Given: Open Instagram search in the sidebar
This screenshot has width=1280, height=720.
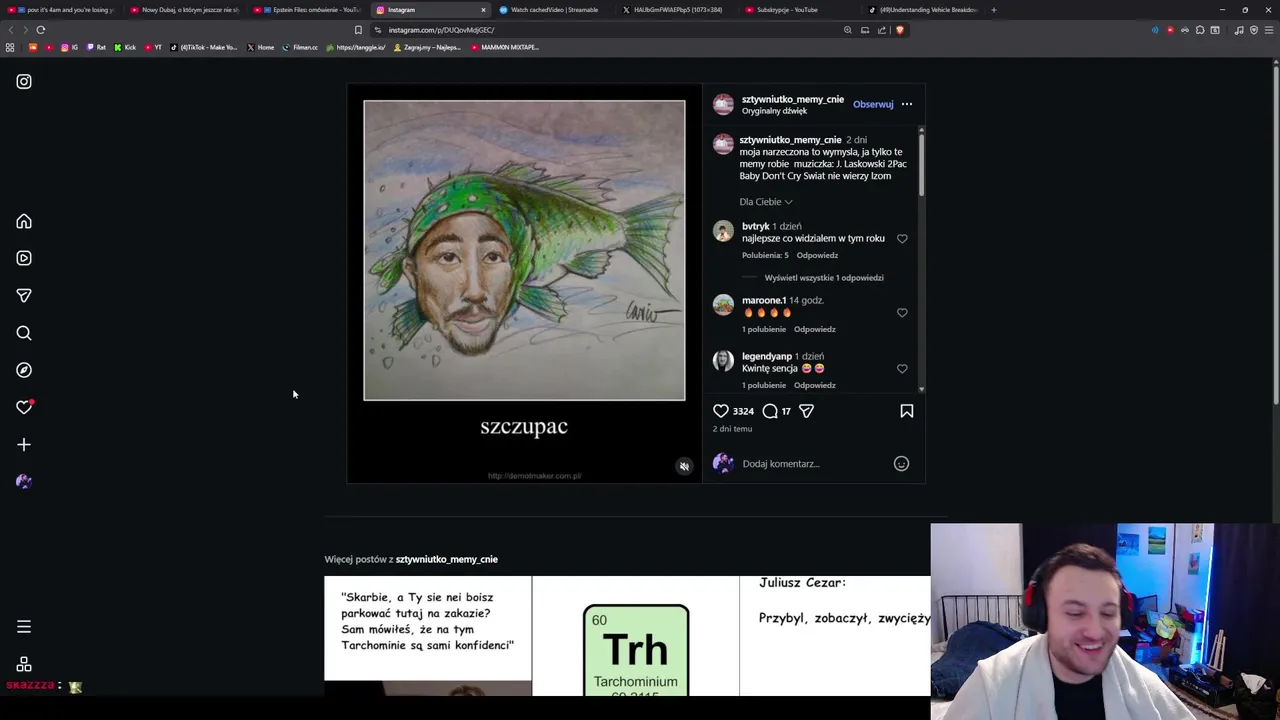Looking at the screenshot, I should point(24,333).
